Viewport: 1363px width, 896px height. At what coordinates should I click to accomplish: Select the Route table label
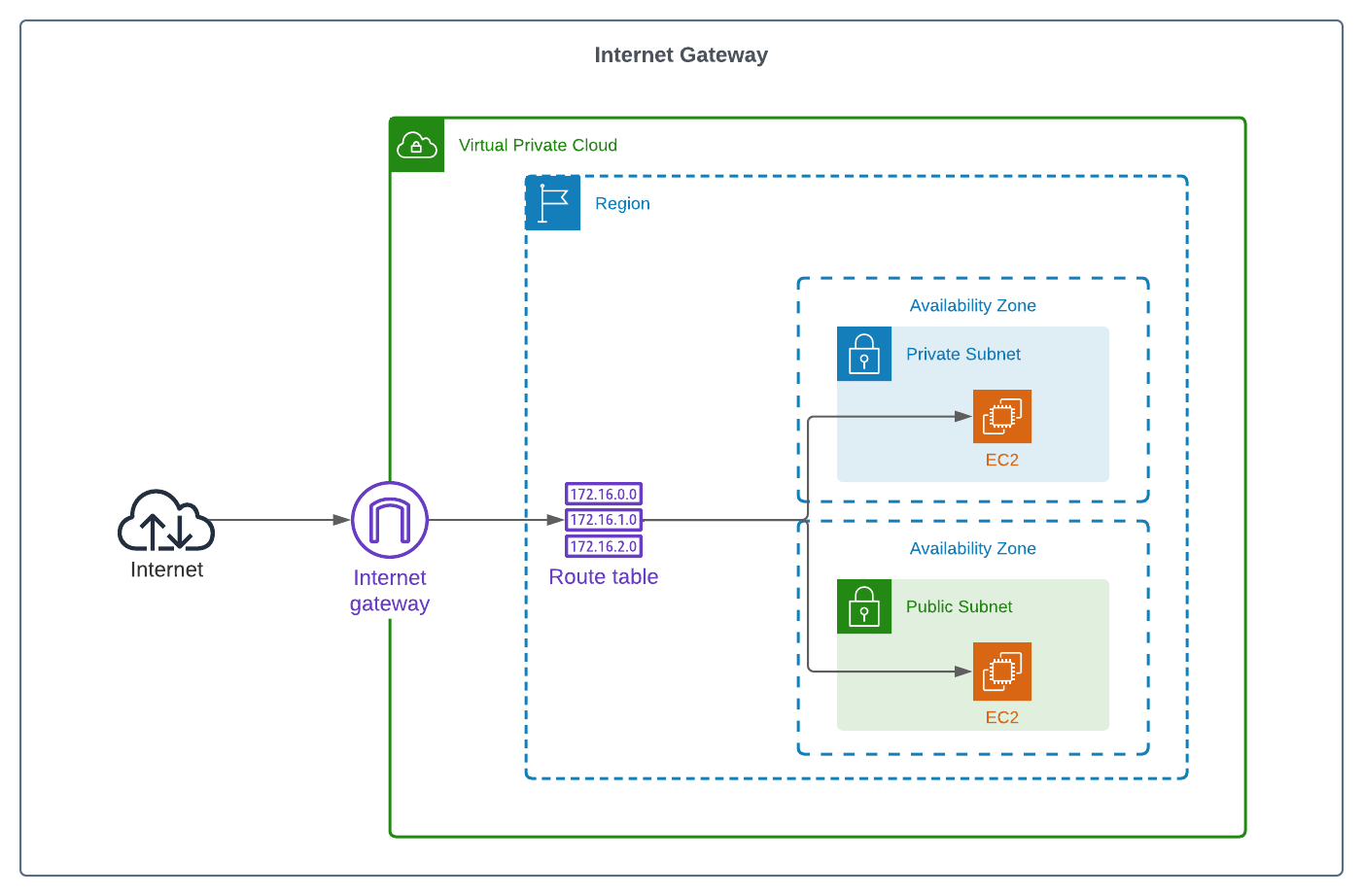[604, 576]
